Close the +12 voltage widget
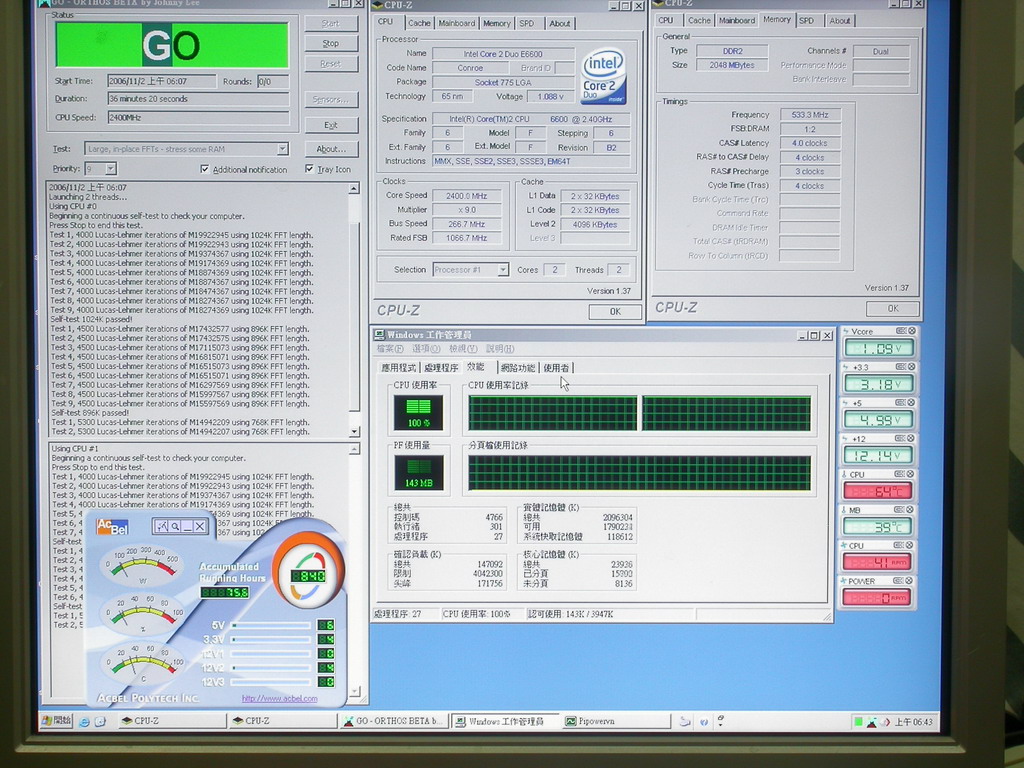1024x768 pixels. coord(912,438)
